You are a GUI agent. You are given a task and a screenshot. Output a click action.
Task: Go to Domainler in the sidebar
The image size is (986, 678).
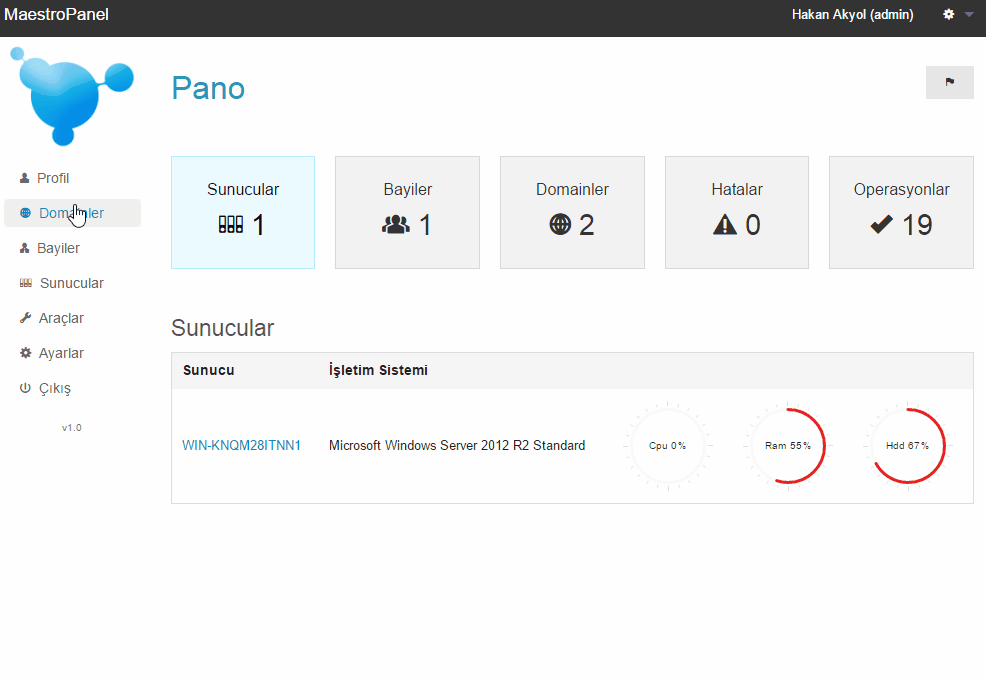pyautogui.click(x=72, y=213)
